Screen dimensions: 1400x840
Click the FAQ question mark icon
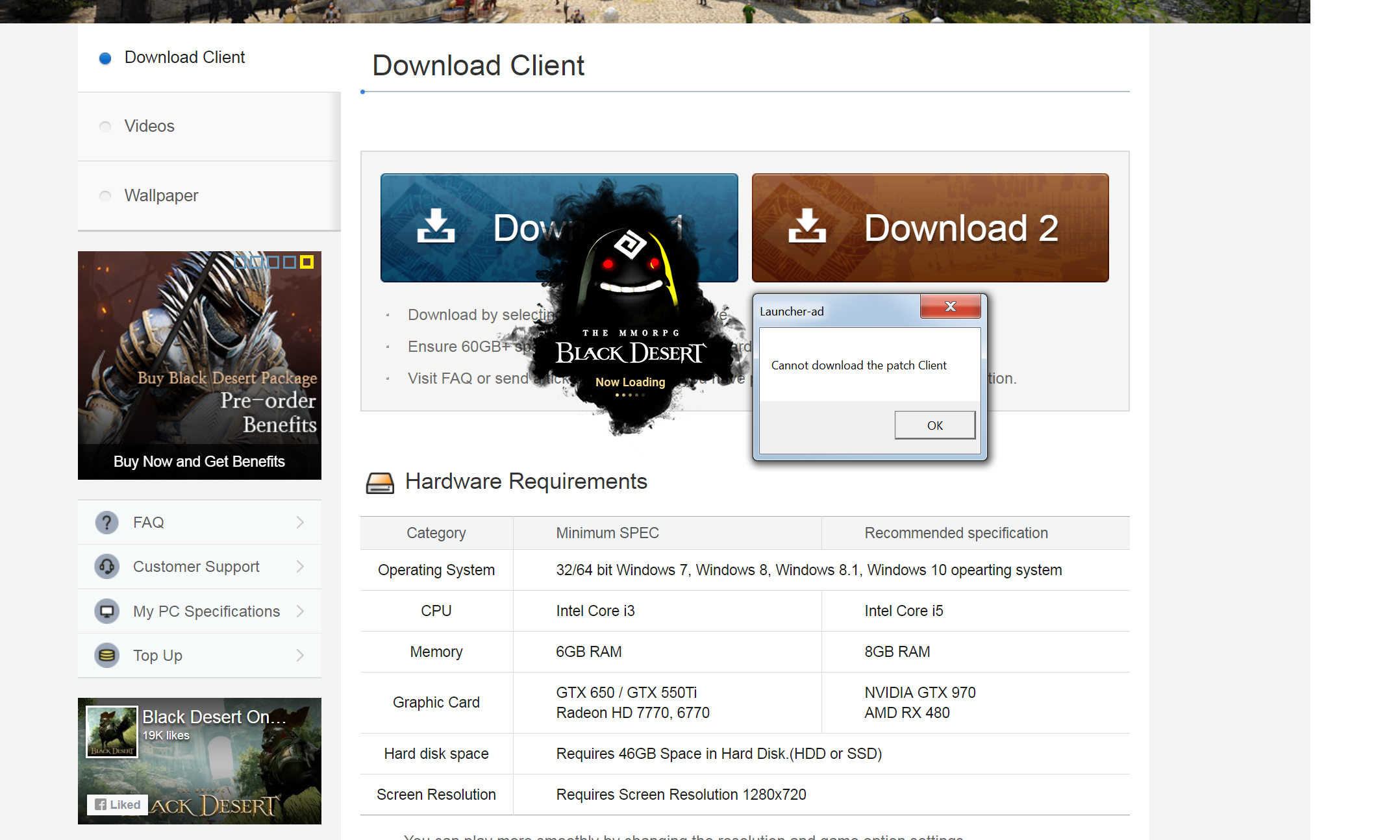click(x=106, y=523)
